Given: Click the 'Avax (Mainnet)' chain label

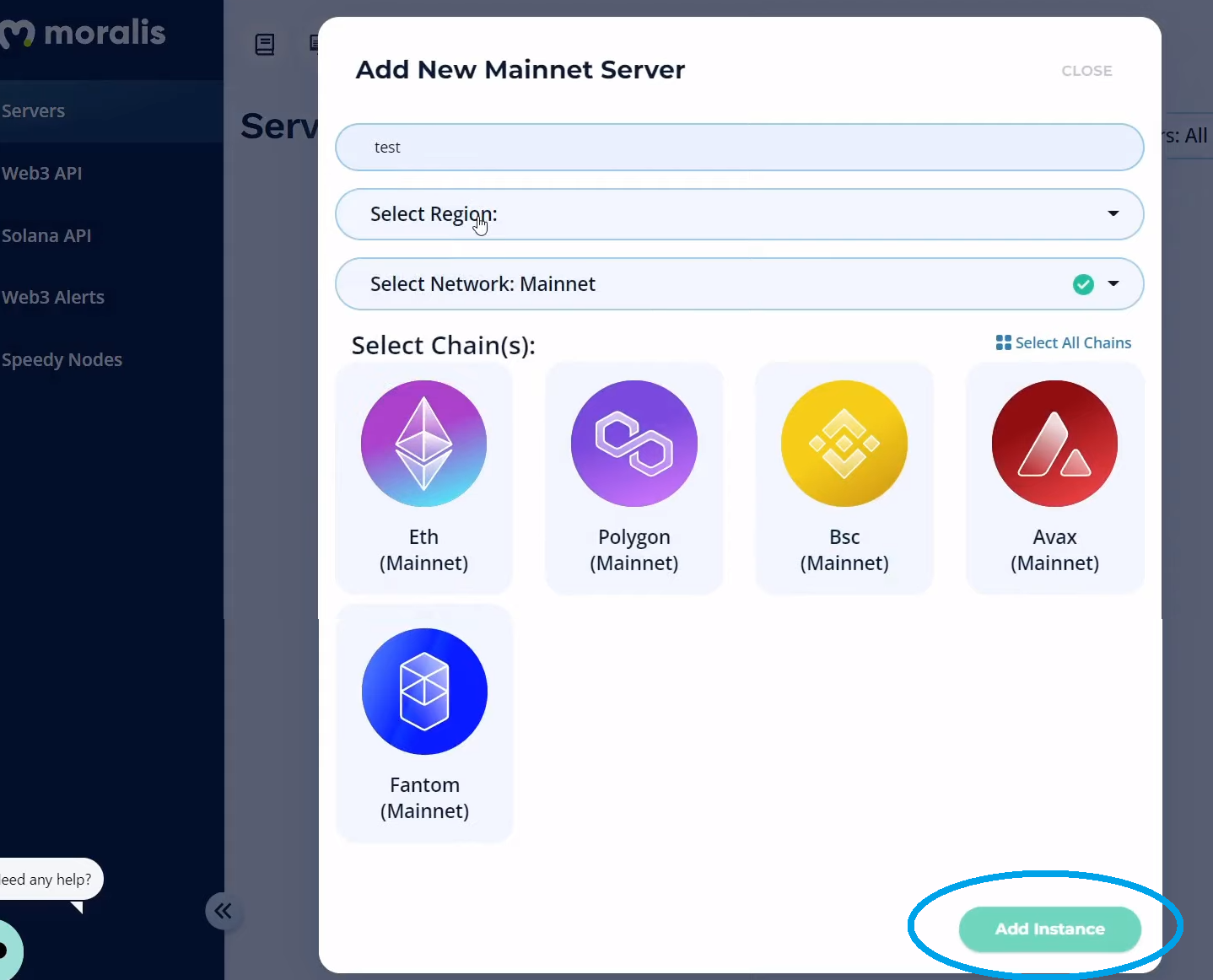Looking at the screenshot, I should coord(1054,550).
